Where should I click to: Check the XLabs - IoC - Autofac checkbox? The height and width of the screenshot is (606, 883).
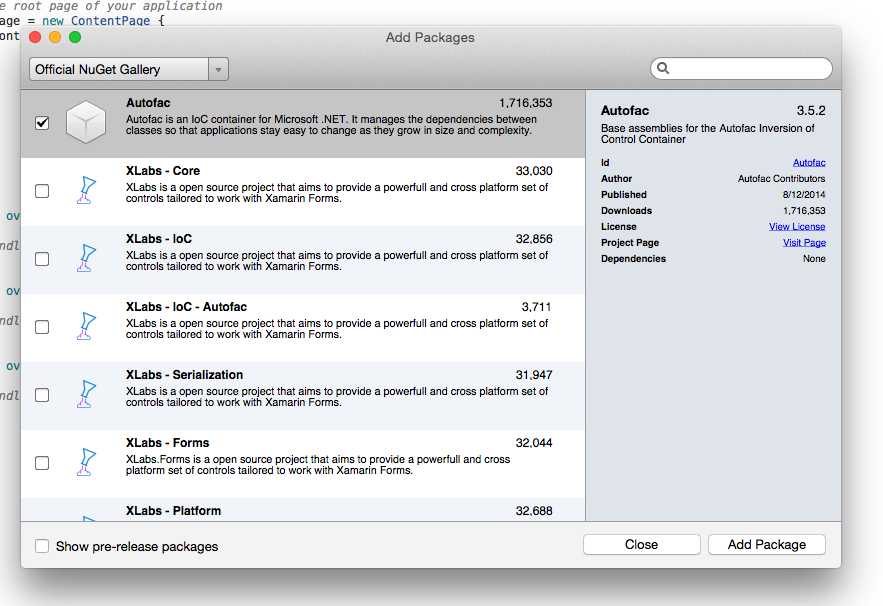tap(42, 327)
